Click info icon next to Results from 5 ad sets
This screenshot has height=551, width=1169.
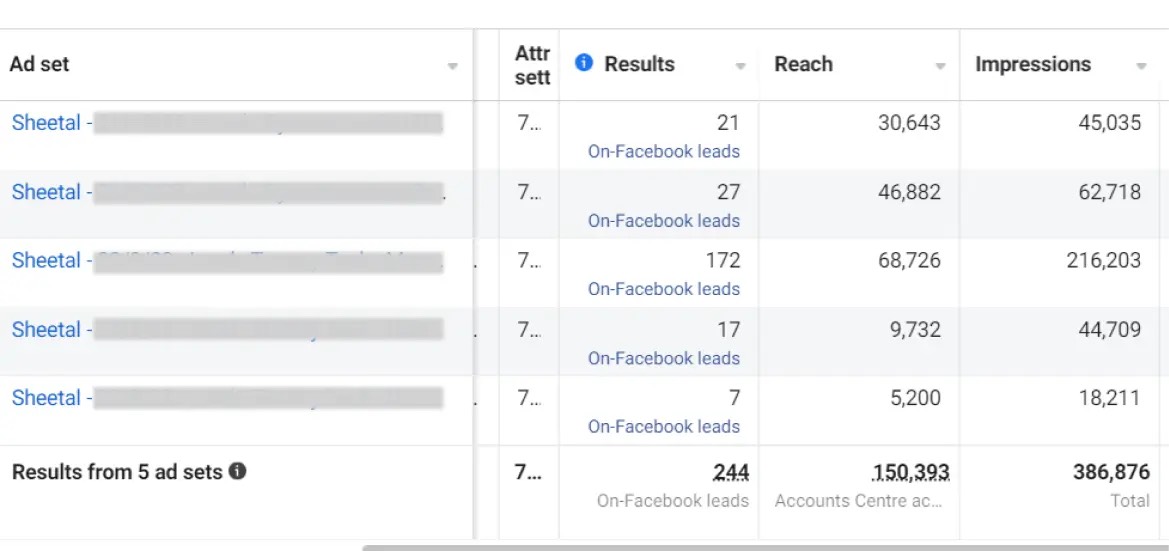point(237,471)
